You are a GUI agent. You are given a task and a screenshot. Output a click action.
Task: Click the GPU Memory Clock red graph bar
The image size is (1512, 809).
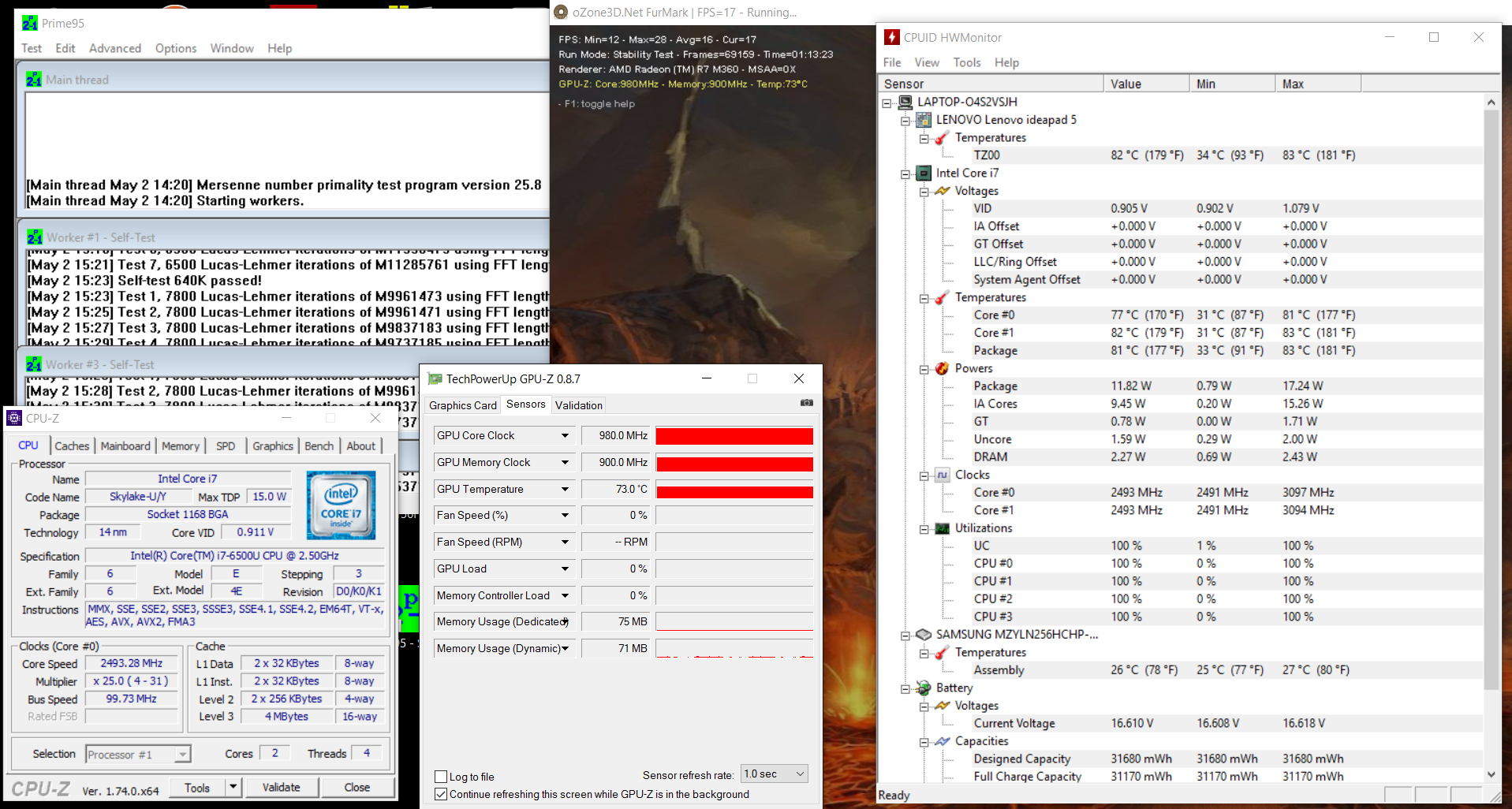[x=734, y=464]
